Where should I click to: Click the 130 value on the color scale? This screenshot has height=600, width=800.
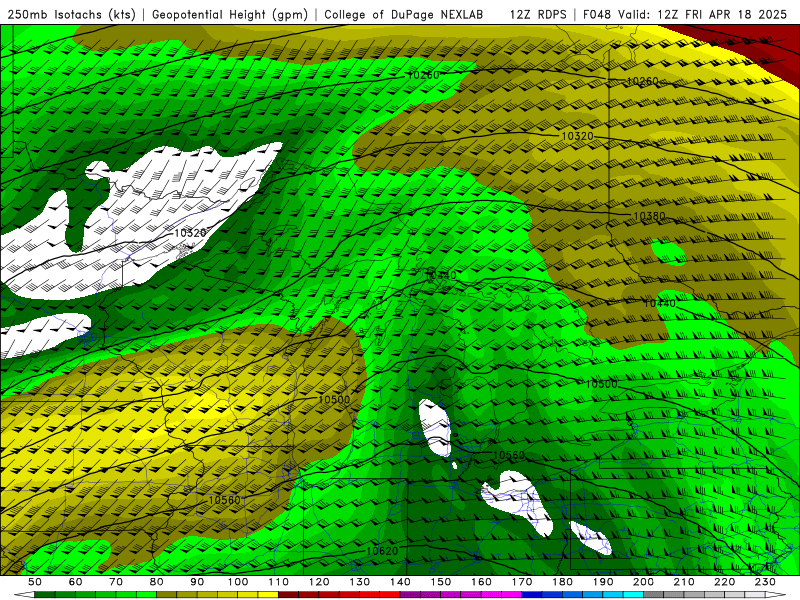(x=360, y=582)
